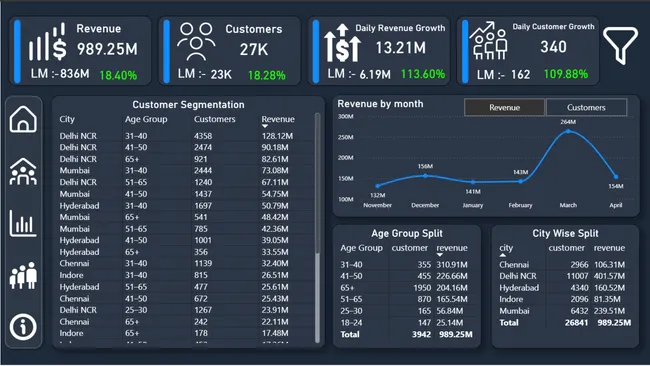Click the 18.28% customers growth percentage

267,75
